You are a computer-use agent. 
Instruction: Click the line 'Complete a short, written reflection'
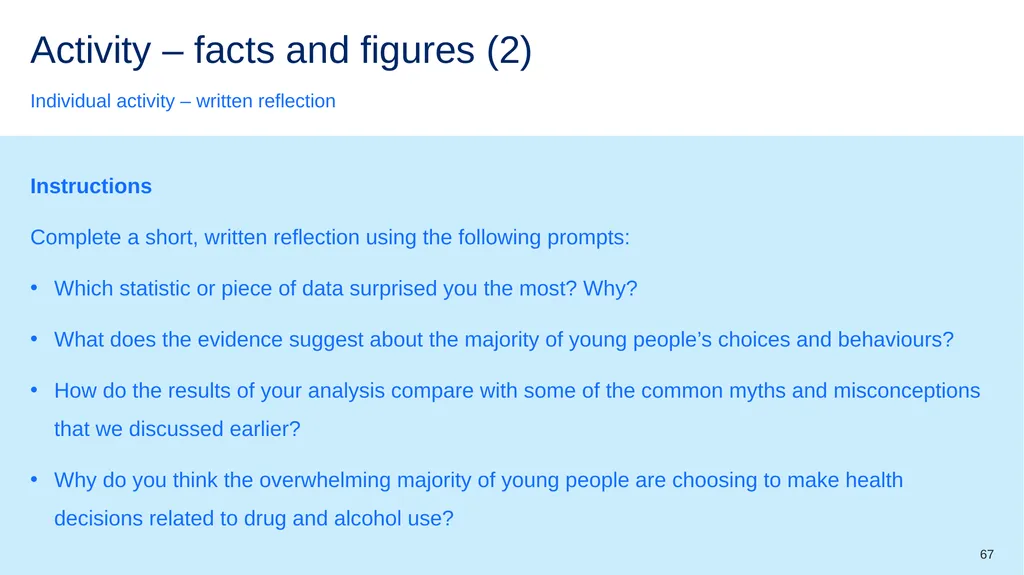330,237
